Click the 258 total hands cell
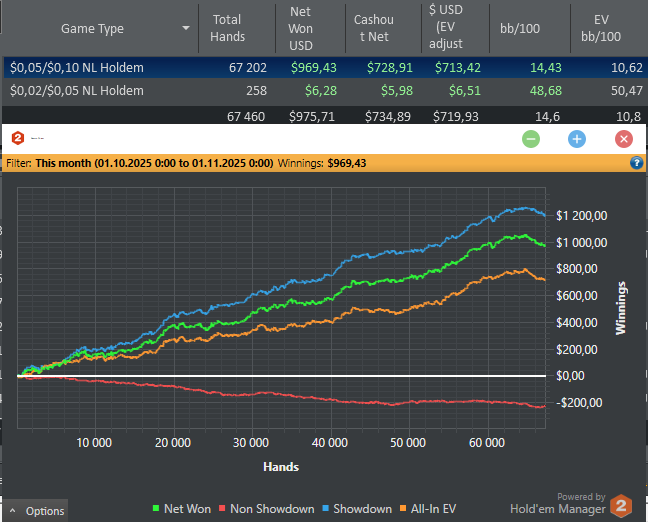 coord(257,91)
